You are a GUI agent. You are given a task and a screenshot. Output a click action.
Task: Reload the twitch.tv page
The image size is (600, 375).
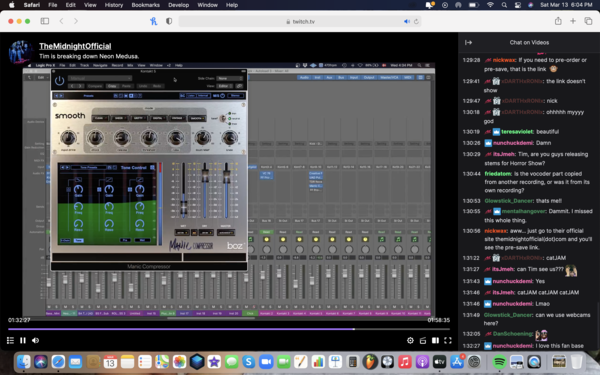416,21
